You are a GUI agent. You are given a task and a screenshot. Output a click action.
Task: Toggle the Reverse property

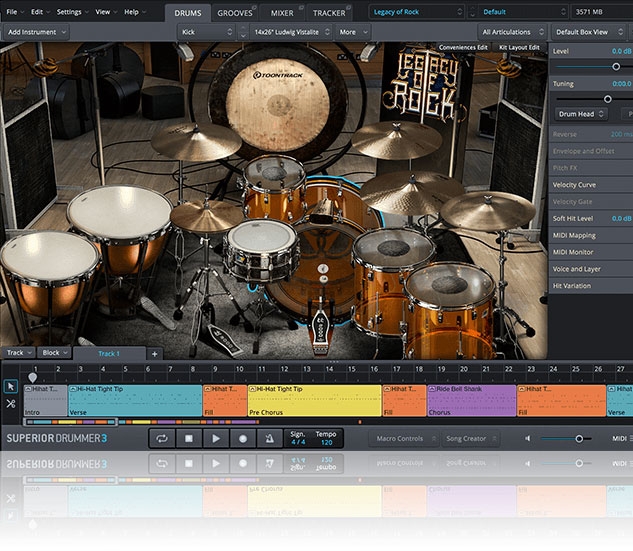(x=565, y=133)
